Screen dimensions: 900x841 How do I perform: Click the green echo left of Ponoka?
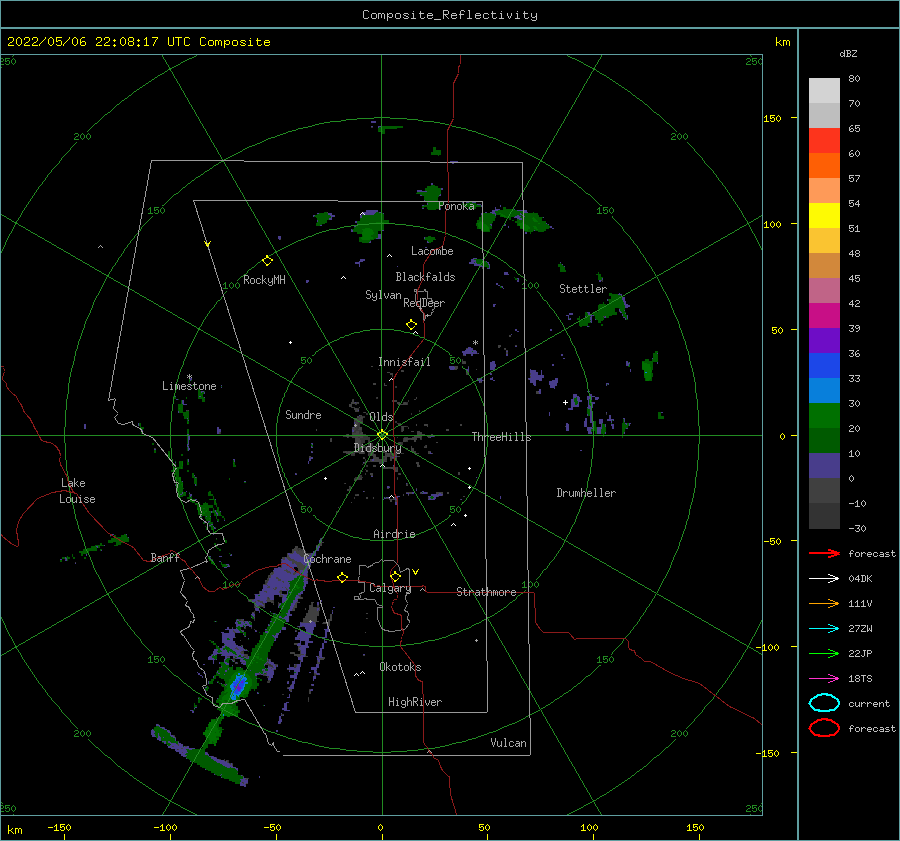pyautogui.click(x=430, y=194)
